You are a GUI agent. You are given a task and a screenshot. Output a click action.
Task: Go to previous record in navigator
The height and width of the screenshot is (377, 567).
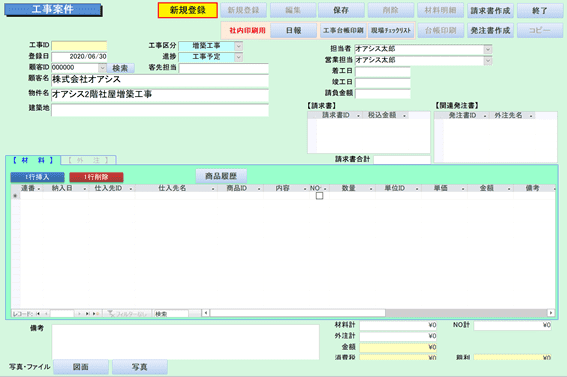pos(46,314)
